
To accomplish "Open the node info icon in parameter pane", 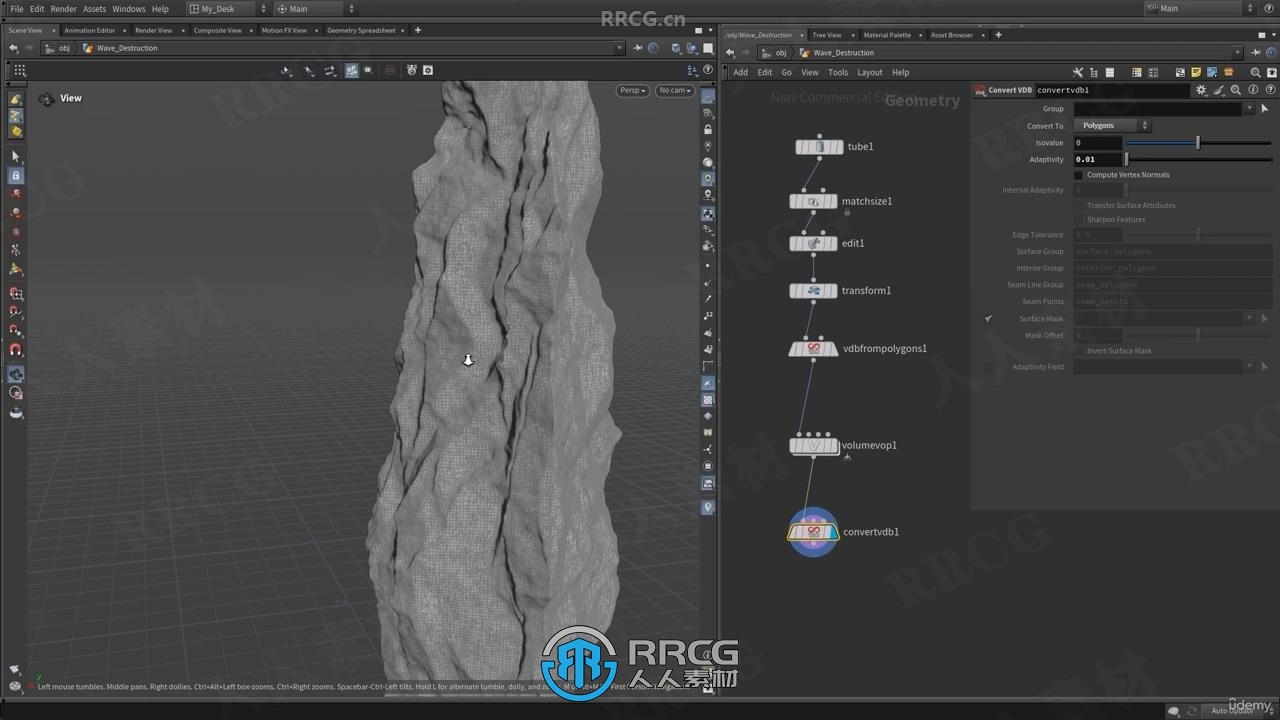I will [1253, 90].
